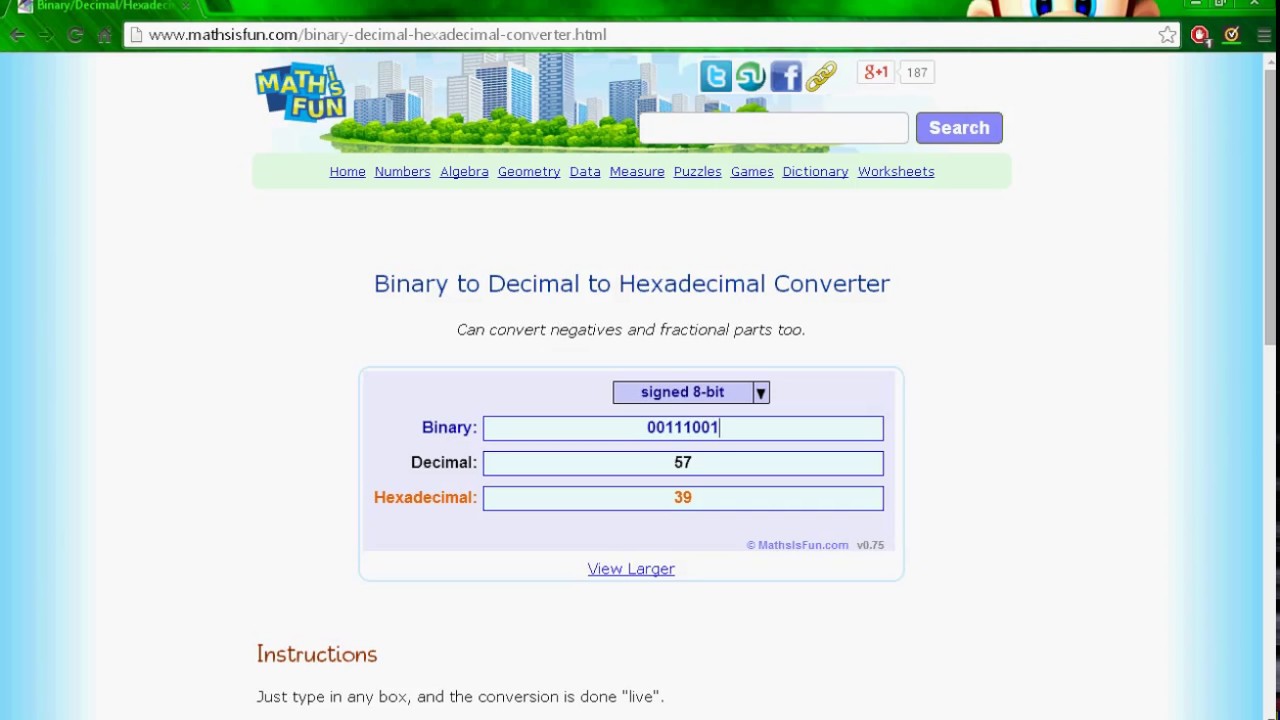This screenshot has height=720, width=1280.
Task: Click the View Larger link
Action: click(631, 569)
